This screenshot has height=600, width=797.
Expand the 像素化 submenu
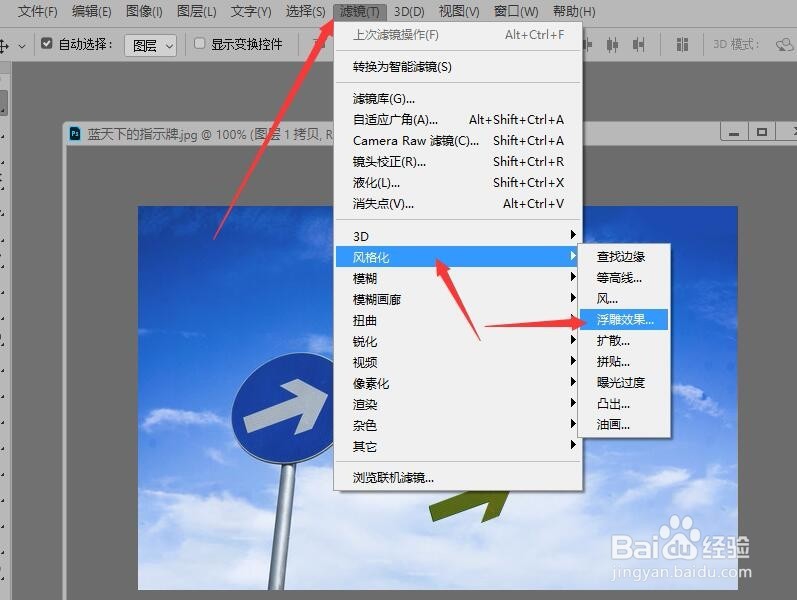tap(458, 383)
